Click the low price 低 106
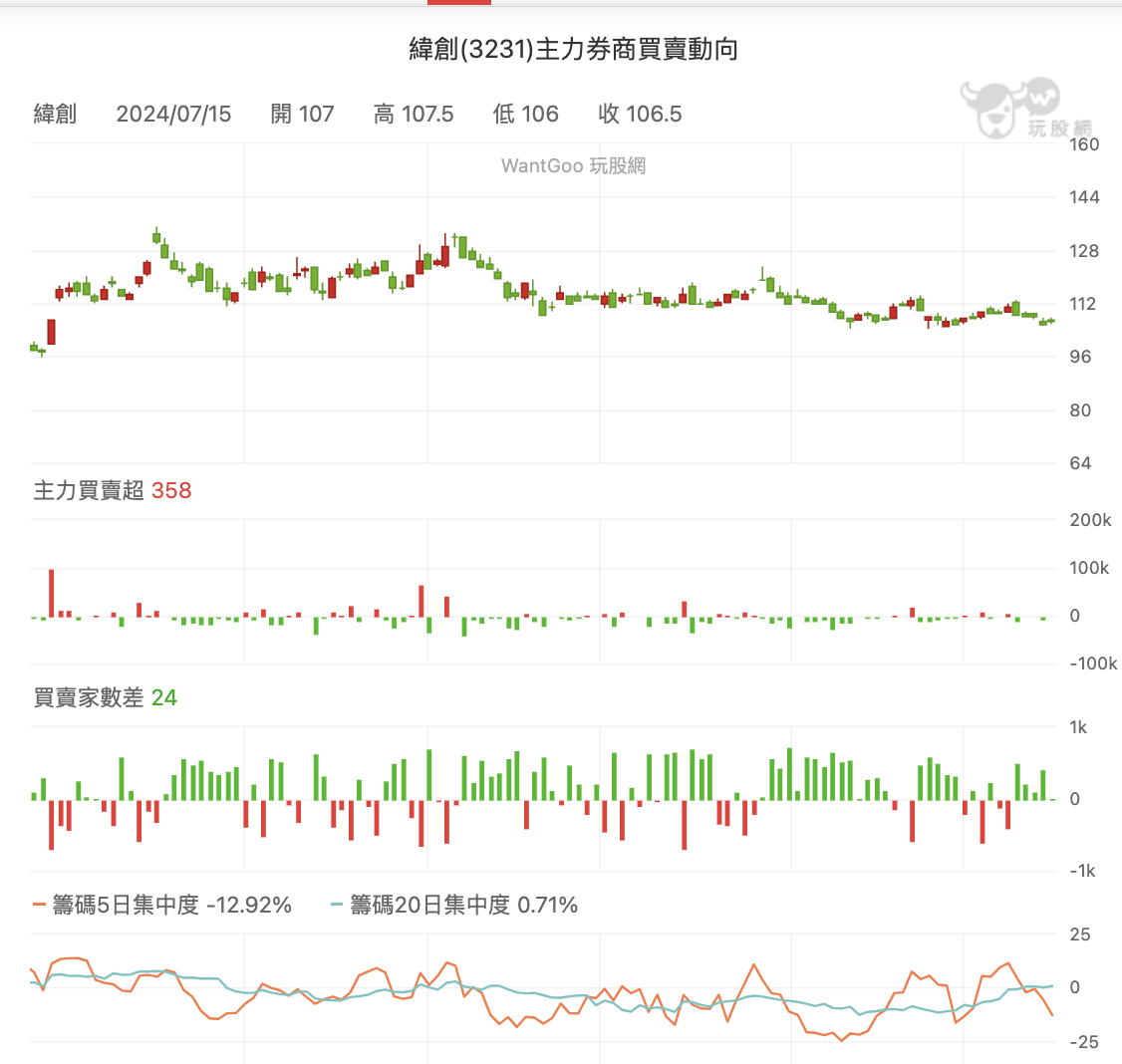 (525, 114)
